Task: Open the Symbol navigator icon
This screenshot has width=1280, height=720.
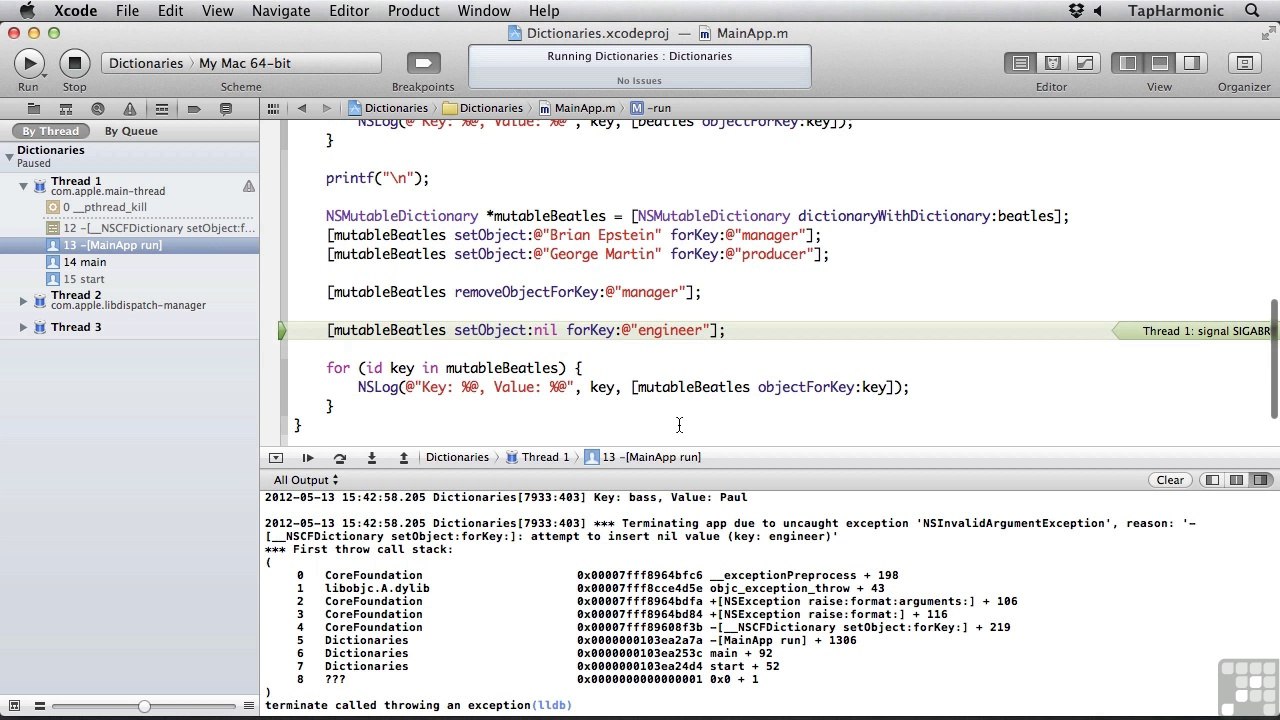Action: click(65, 109)
